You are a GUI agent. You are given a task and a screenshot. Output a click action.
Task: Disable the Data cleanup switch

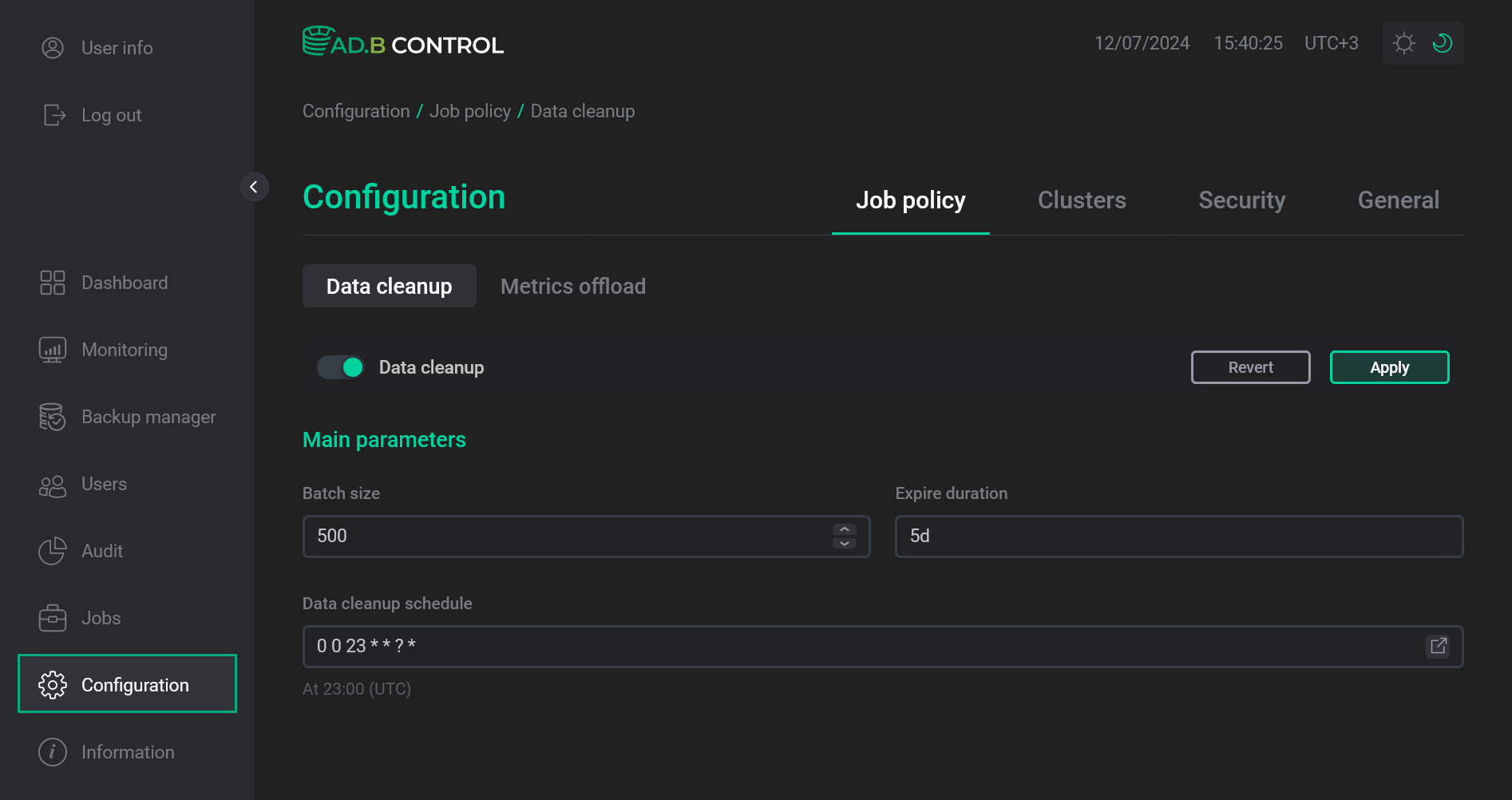341,366
